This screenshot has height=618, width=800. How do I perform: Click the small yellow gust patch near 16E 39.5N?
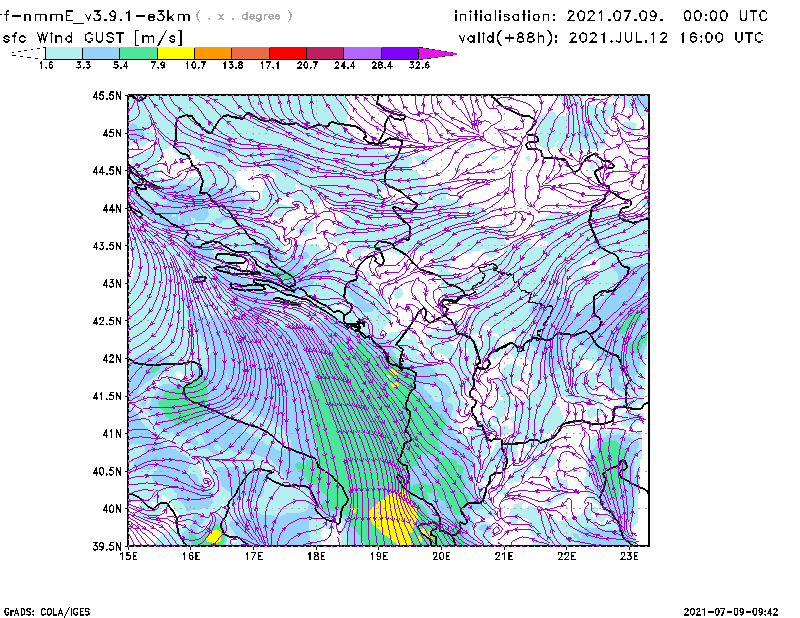coord(214,537)
